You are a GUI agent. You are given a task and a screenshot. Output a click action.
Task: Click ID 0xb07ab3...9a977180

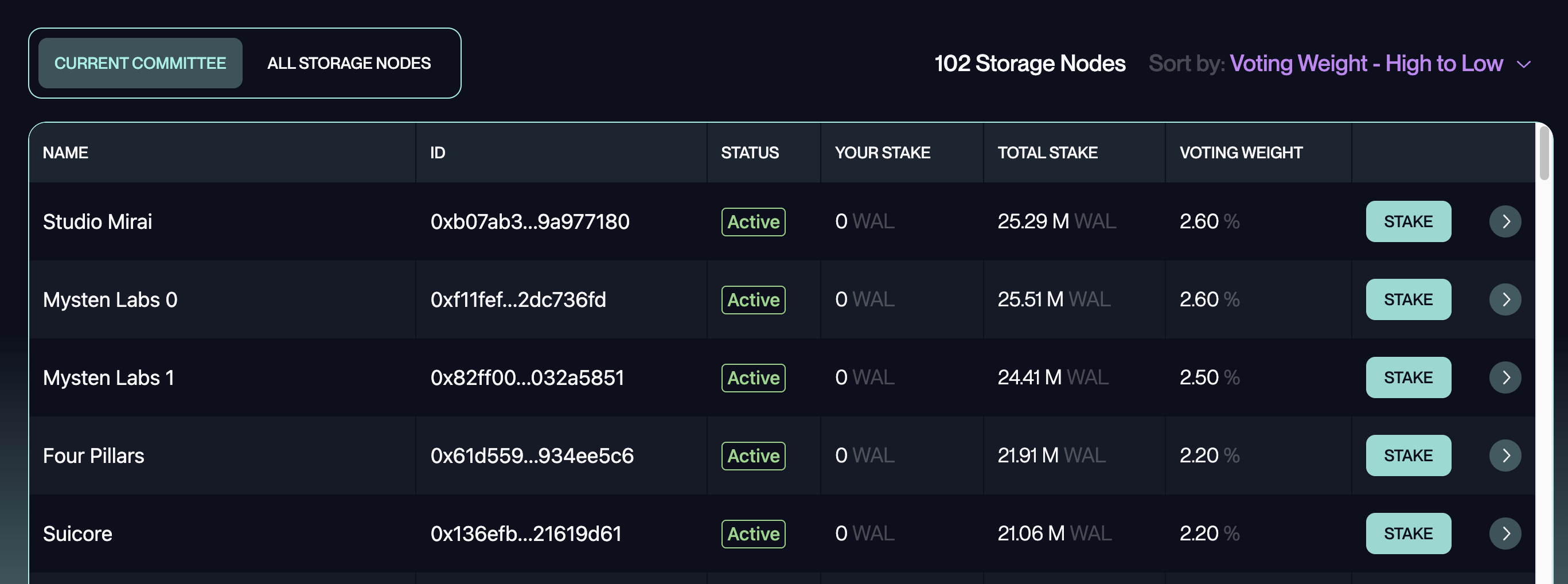point(529,221)
